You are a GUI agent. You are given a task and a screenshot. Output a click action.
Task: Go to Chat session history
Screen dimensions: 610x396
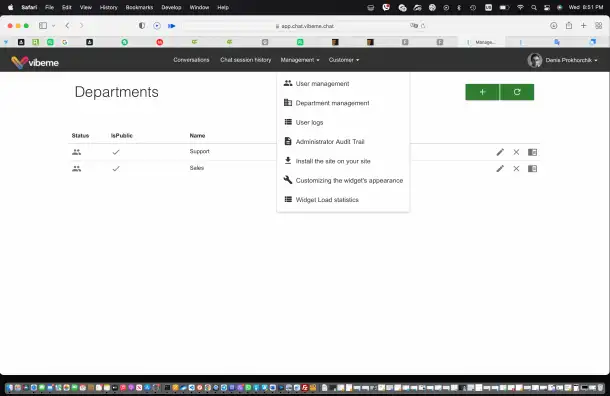[x=245, y=60]
